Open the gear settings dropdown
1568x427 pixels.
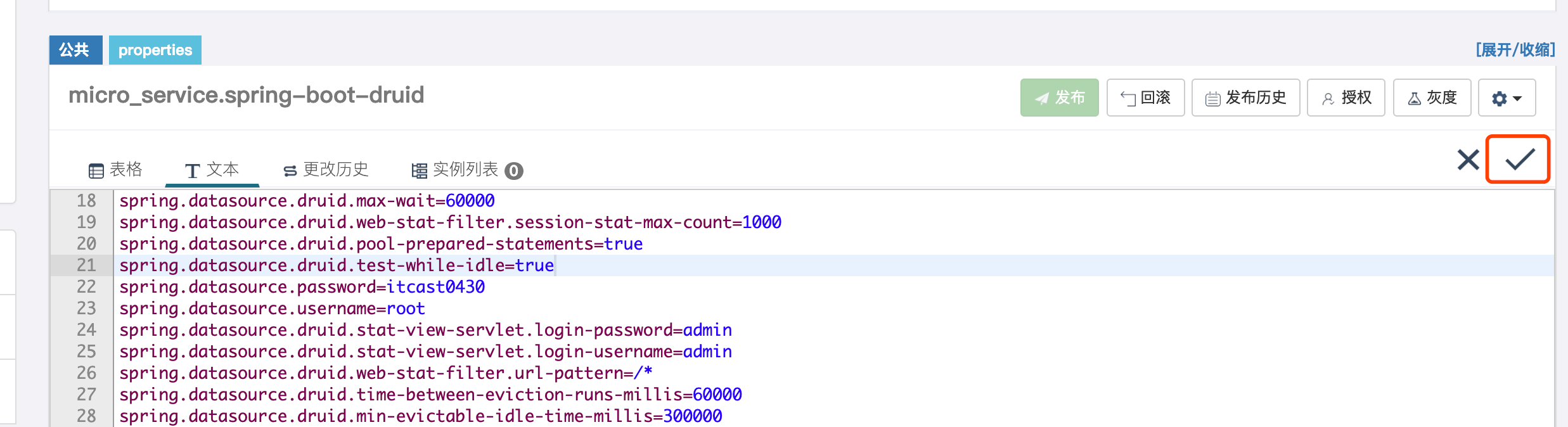pos(1506,98)
